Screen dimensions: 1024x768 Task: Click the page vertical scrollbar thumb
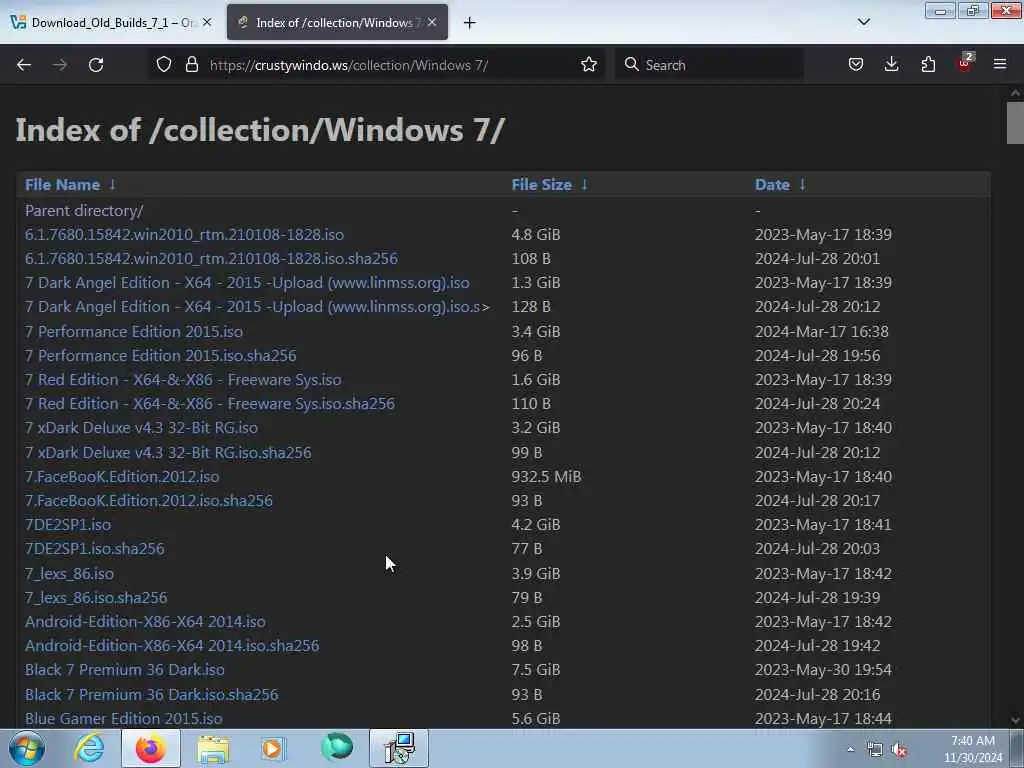1015,122
